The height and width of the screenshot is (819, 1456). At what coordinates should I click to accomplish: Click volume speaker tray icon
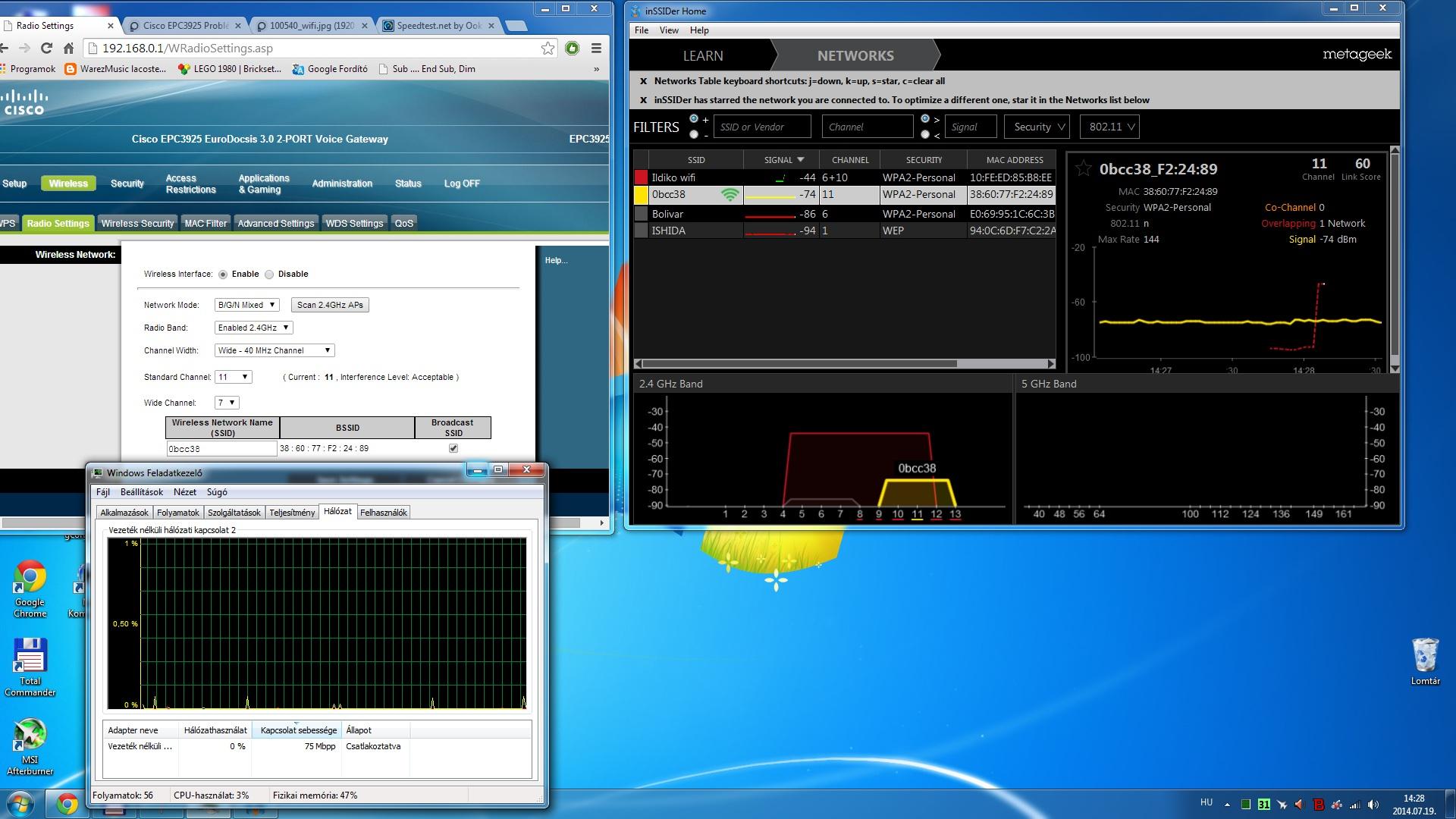1373,805
